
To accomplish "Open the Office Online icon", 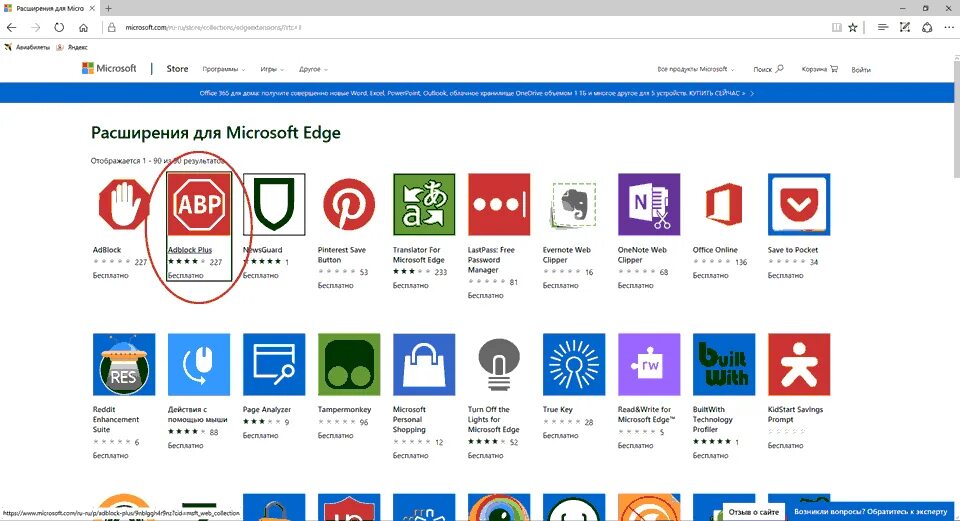I will click(x=724, y=204).
